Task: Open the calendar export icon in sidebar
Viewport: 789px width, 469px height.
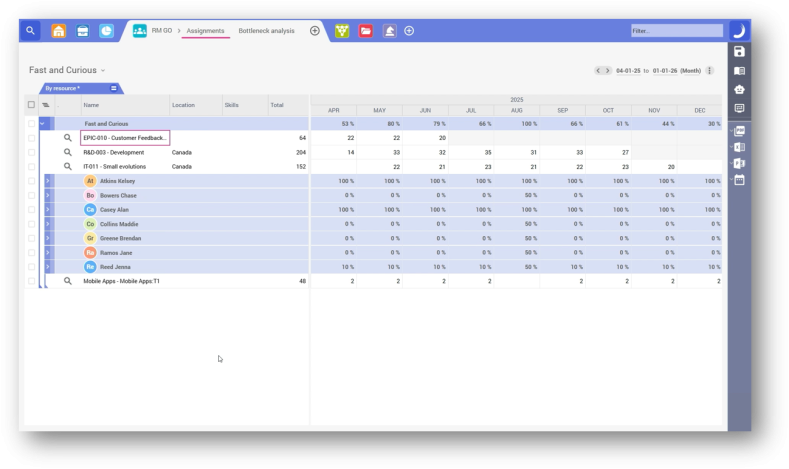Action: point(739,180)
